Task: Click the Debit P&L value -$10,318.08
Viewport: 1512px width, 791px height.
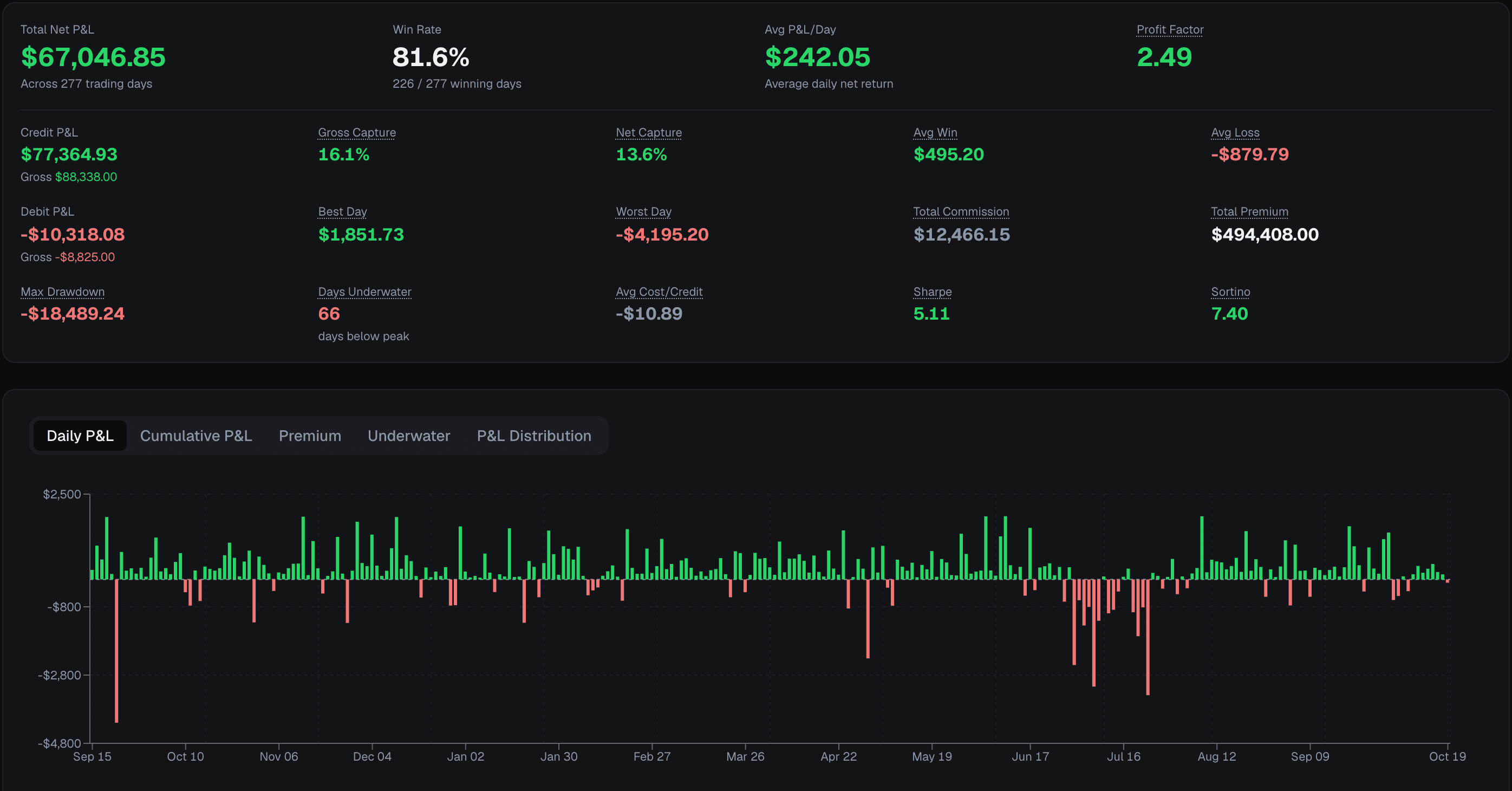Action: [x=72, y=234]
